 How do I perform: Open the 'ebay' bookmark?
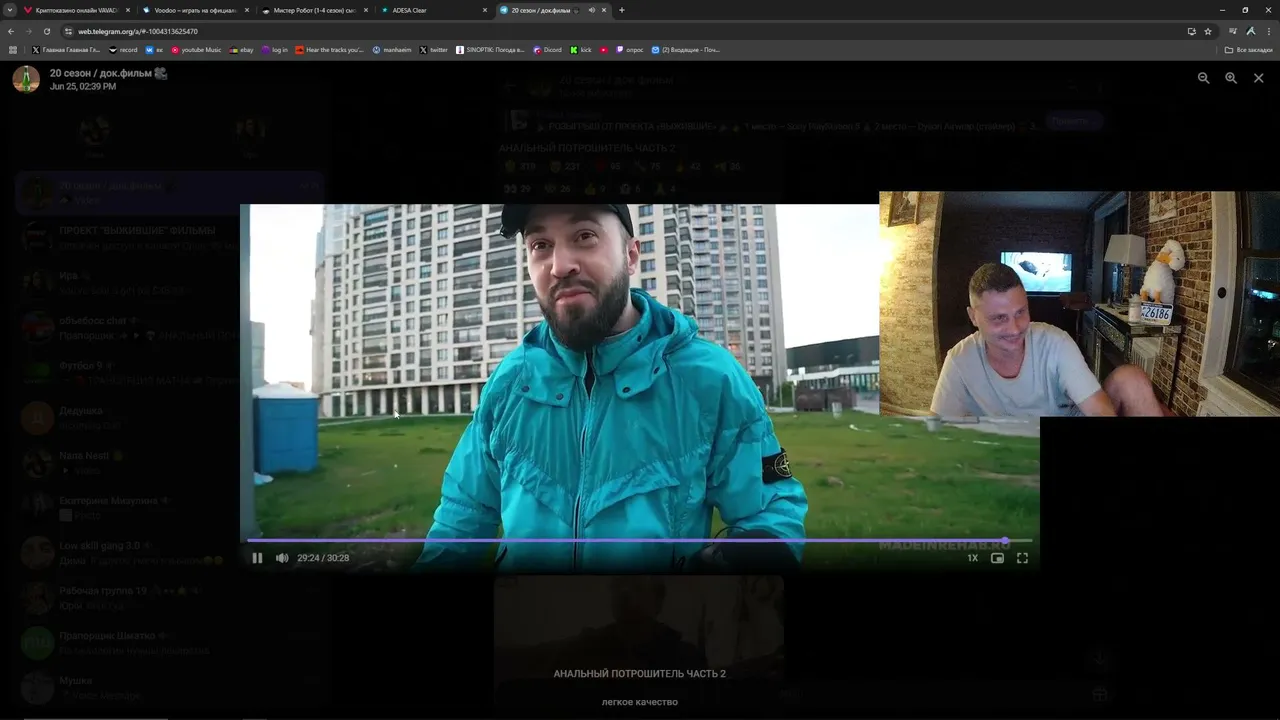point(241,50)
